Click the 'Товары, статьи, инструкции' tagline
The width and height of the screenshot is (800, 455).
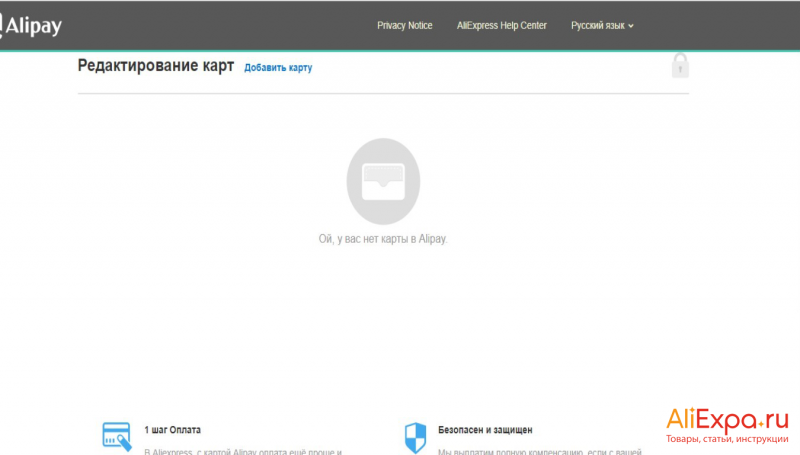click(x=727, y=439)
